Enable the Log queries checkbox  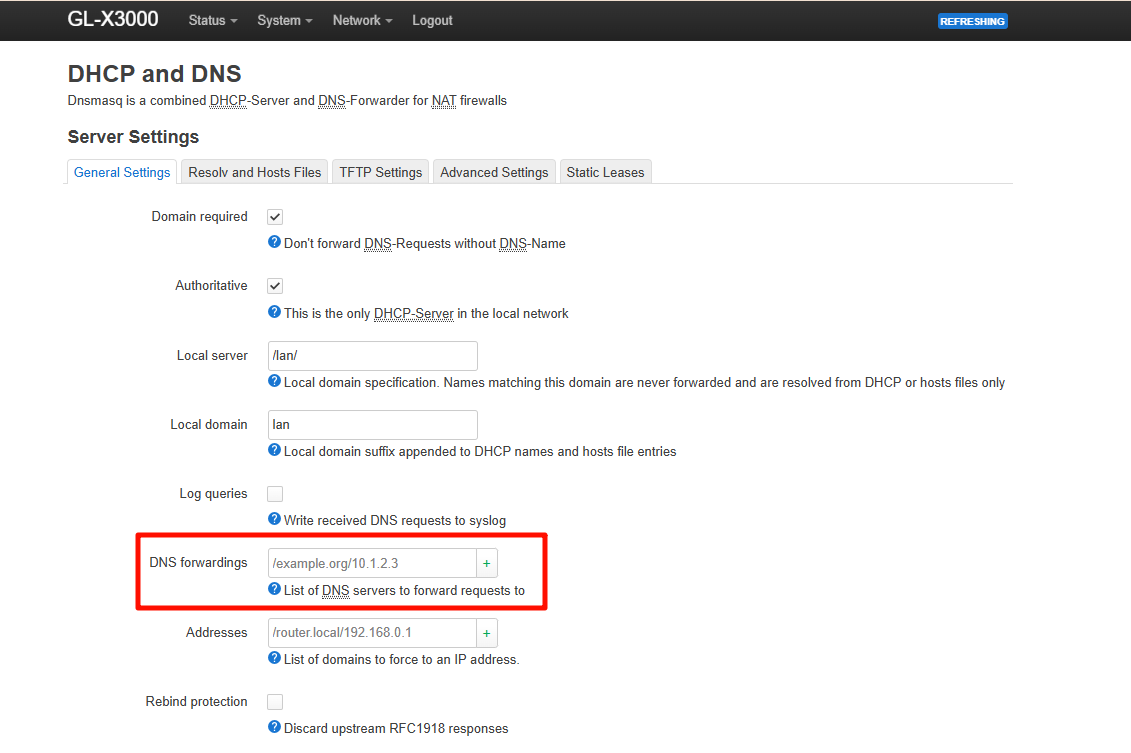tap(274, 493)
